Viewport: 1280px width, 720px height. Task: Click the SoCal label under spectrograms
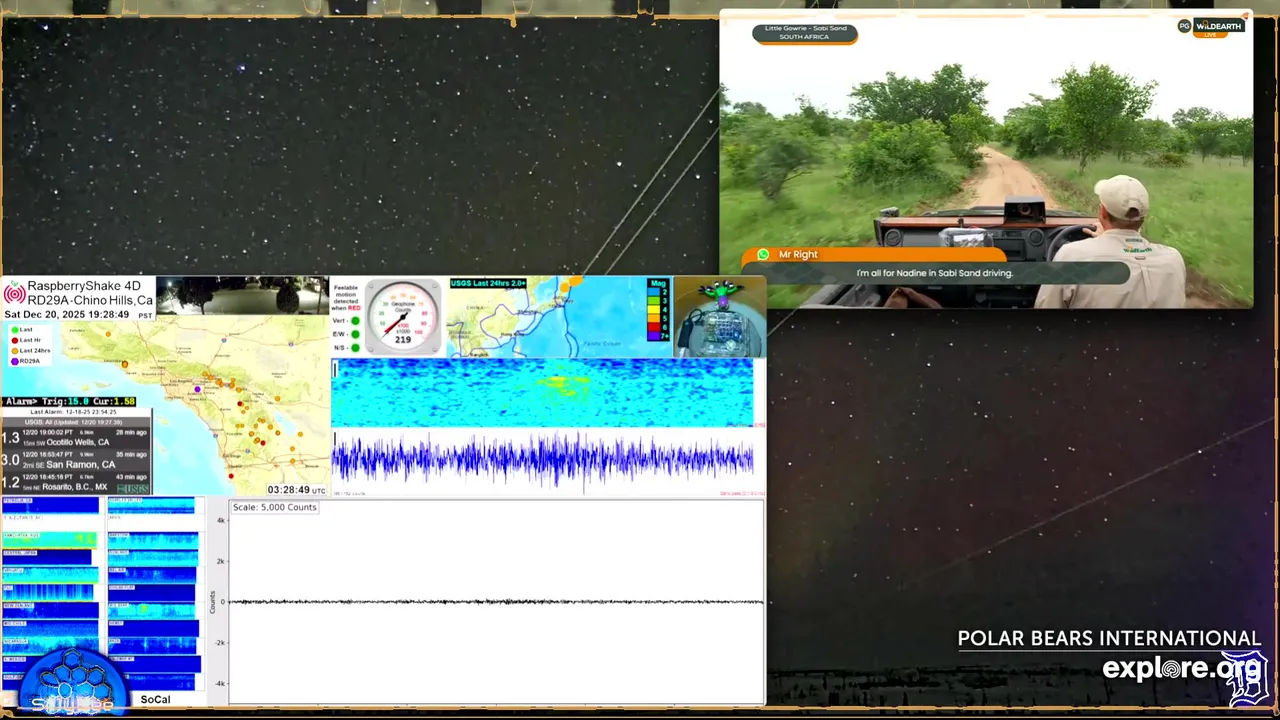155,699
